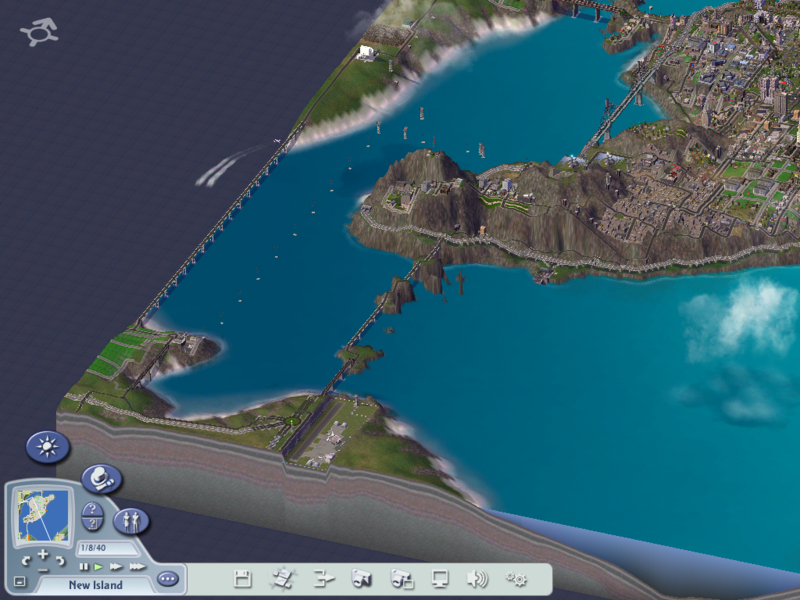Click the New Island city name label

click(95, 584)
